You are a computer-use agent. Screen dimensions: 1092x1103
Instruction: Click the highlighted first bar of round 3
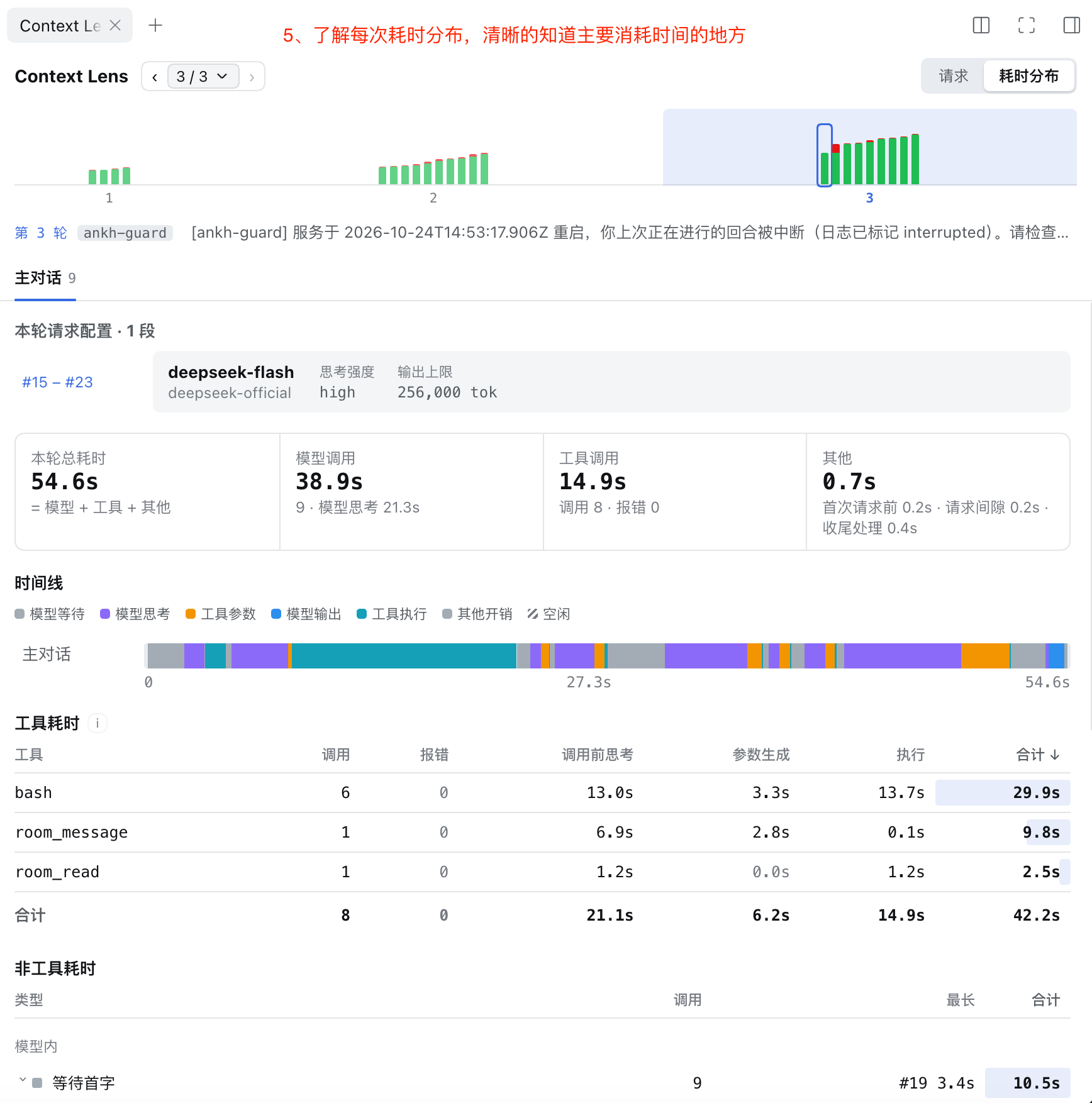825,155
